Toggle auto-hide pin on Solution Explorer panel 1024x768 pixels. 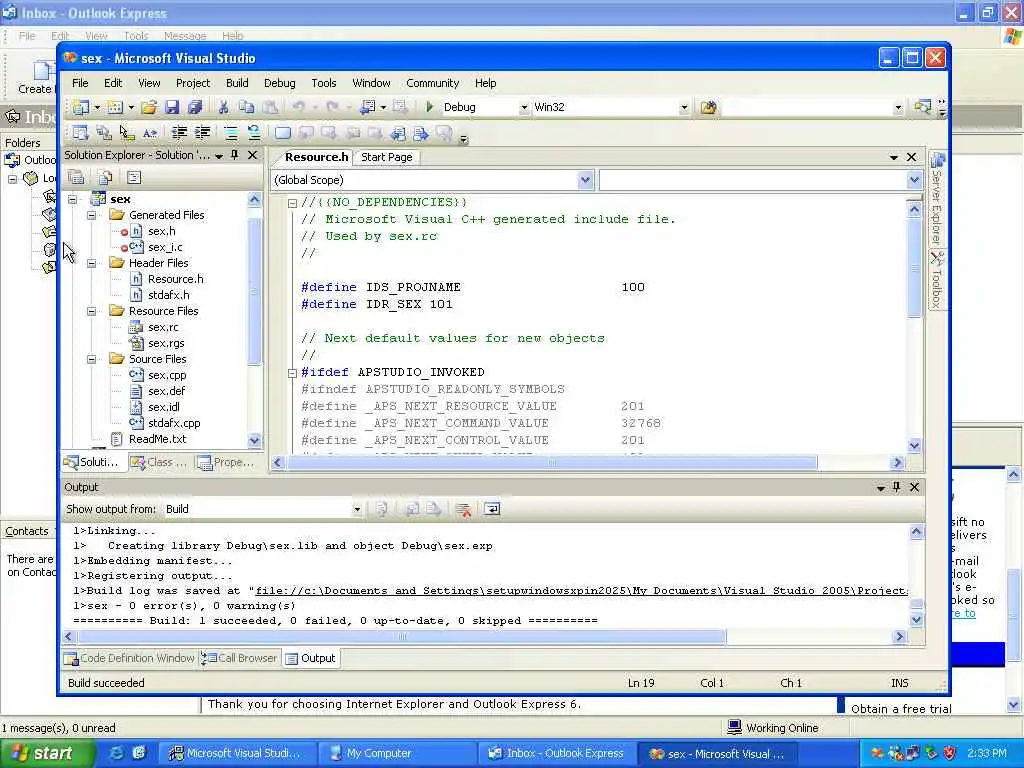coord(235,155)
